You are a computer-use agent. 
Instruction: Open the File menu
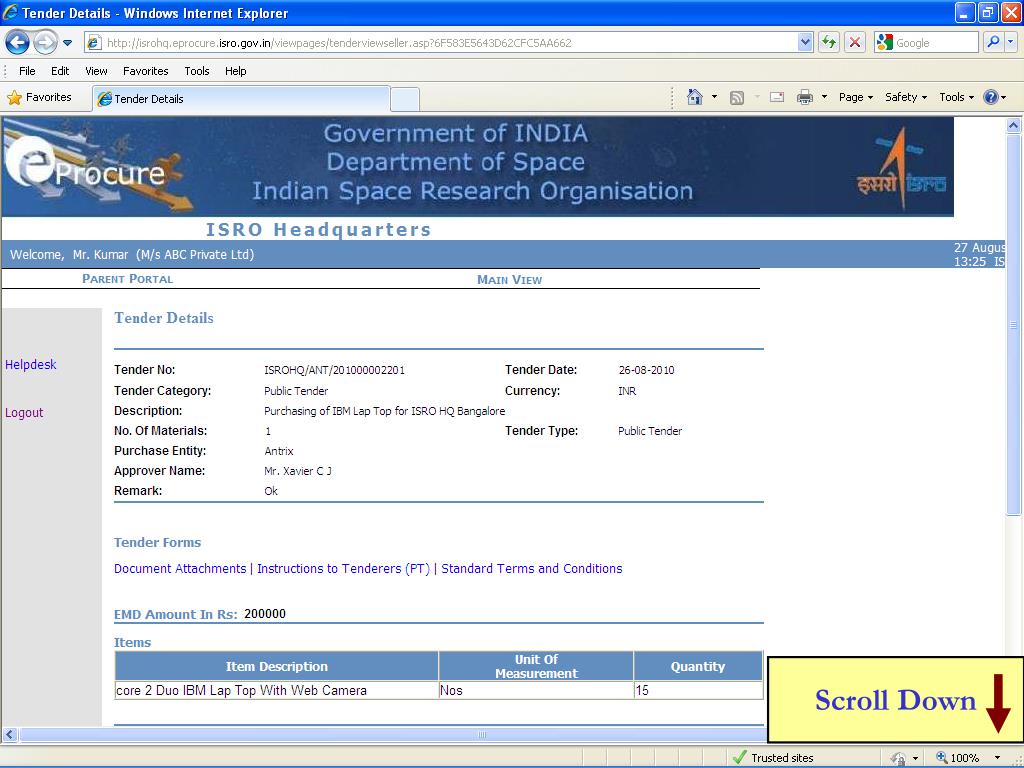27,71
